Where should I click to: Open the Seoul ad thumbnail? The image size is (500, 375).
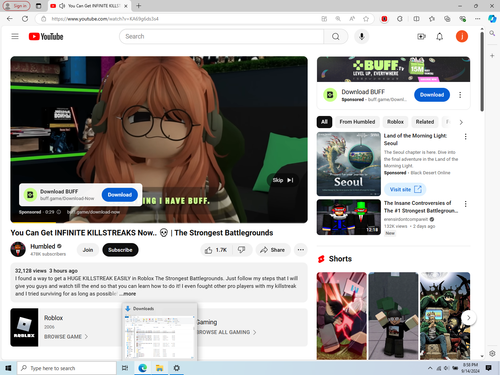pos(349,164)
